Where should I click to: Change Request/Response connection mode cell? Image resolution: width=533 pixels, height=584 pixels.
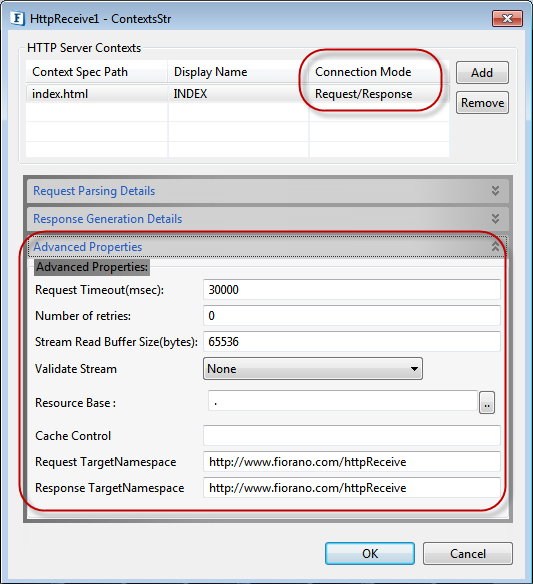coord(379,93)
